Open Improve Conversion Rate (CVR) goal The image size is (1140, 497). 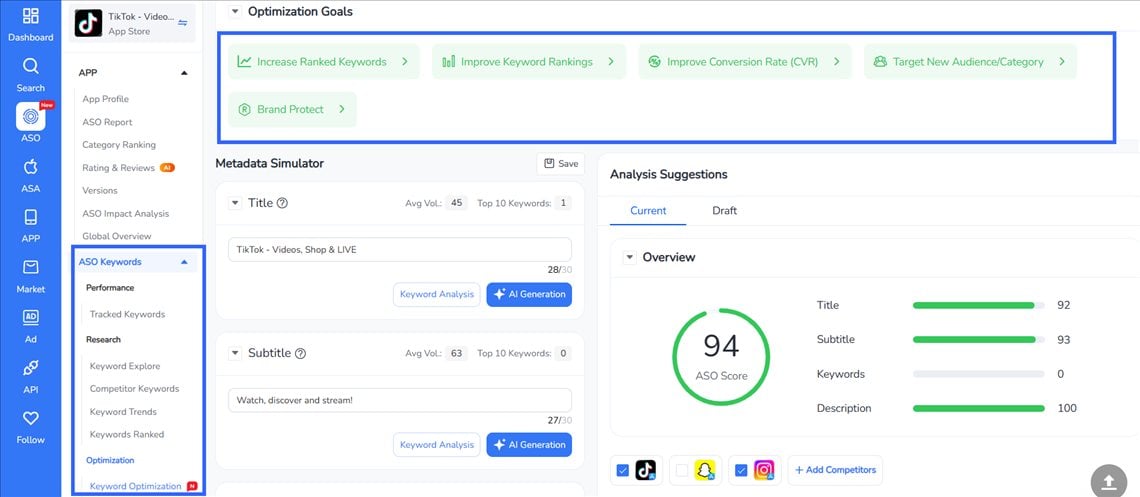click(744, 62)
